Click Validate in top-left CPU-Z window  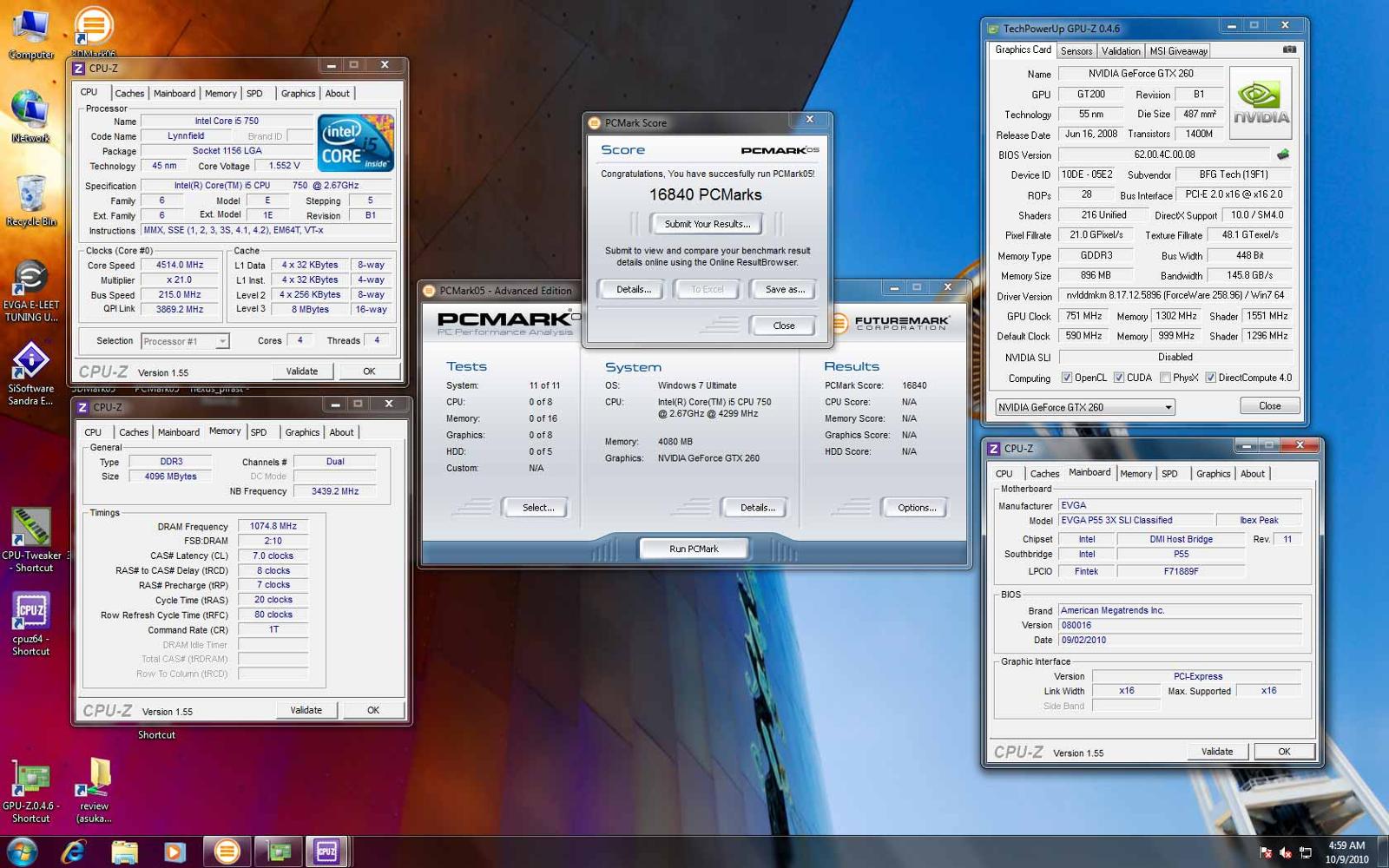pyautogui.click(x=301, y=372)
